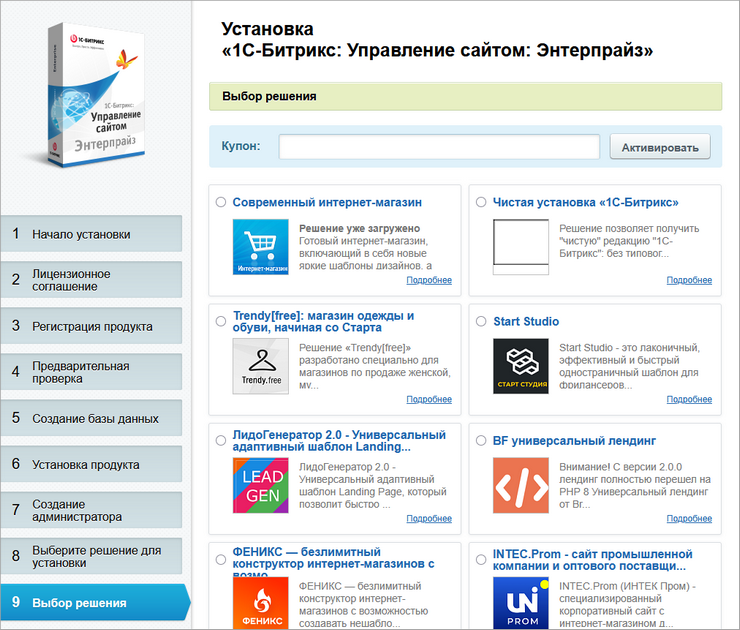The height and width of the screenshot is (630, 740).
Task: Select the Trendy[free] solution radio button
Action: tap(221, 321)
